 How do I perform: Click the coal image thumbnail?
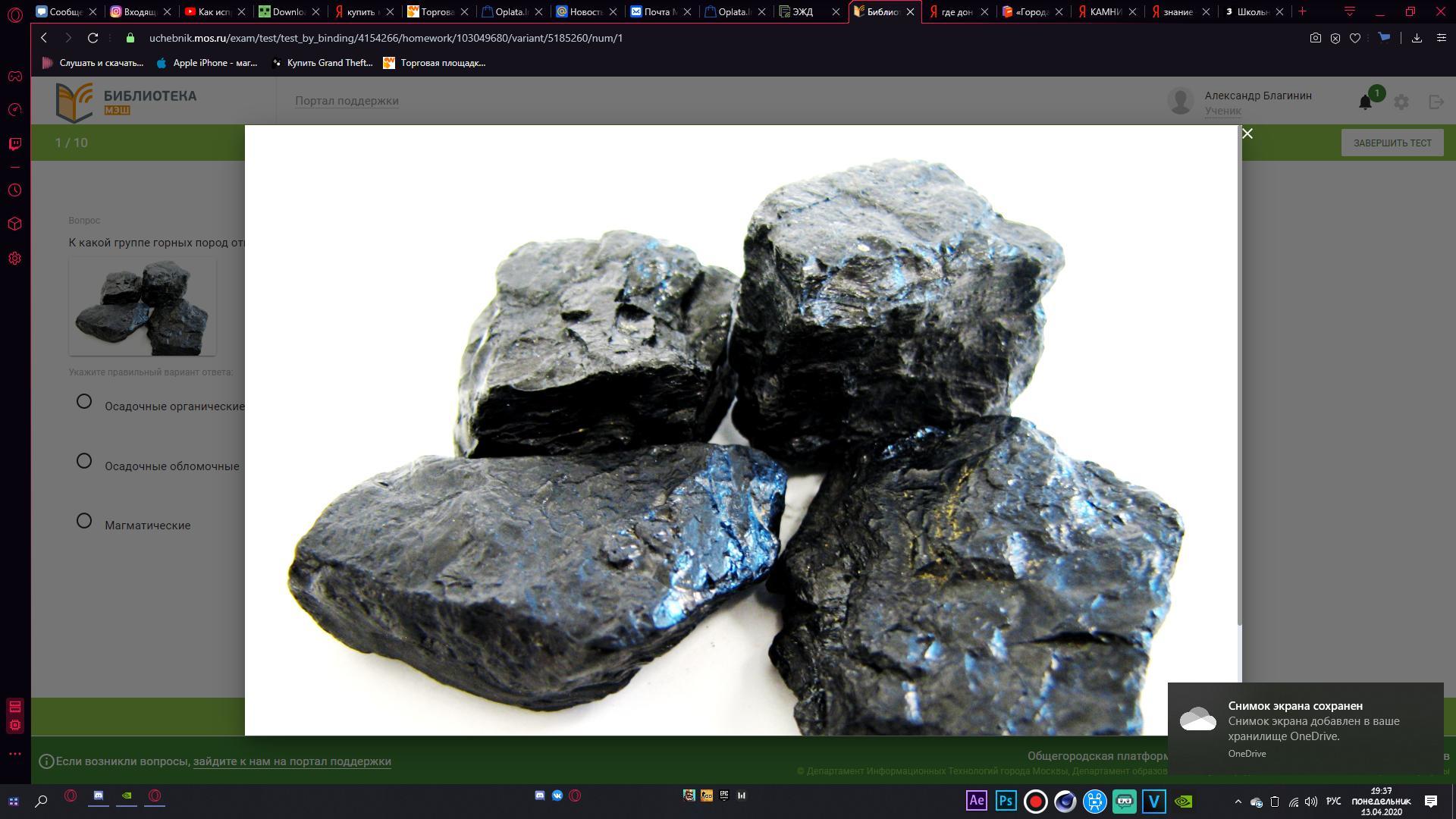pos(143,306)
